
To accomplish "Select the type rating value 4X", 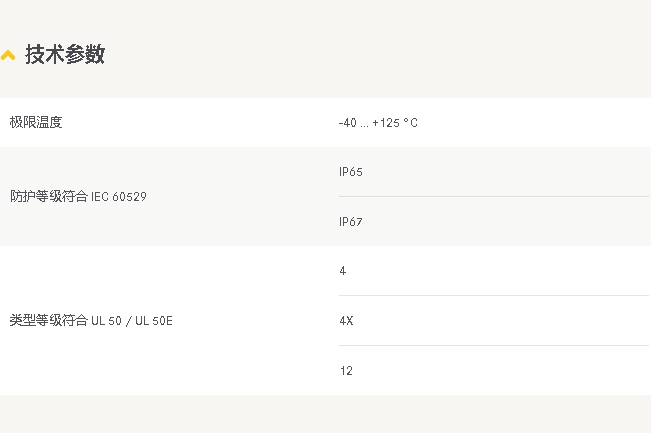I will (x=346, y=321).
